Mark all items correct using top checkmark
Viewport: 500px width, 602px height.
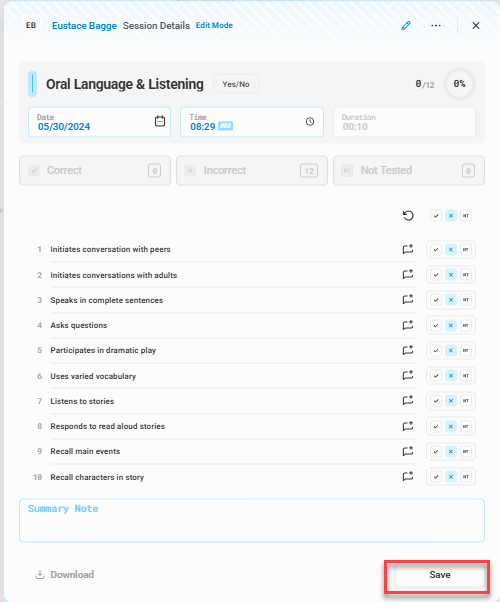[436, 216]
